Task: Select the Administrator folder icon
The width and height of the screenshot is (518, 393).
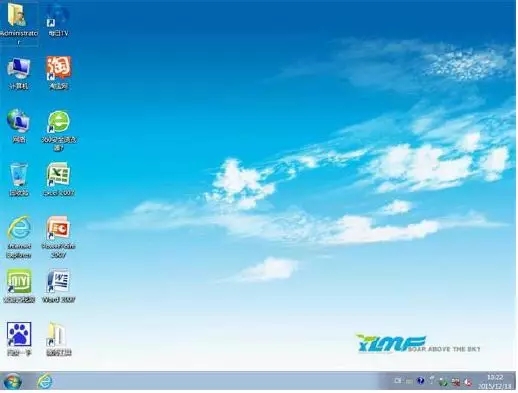Action: (18, 17)
